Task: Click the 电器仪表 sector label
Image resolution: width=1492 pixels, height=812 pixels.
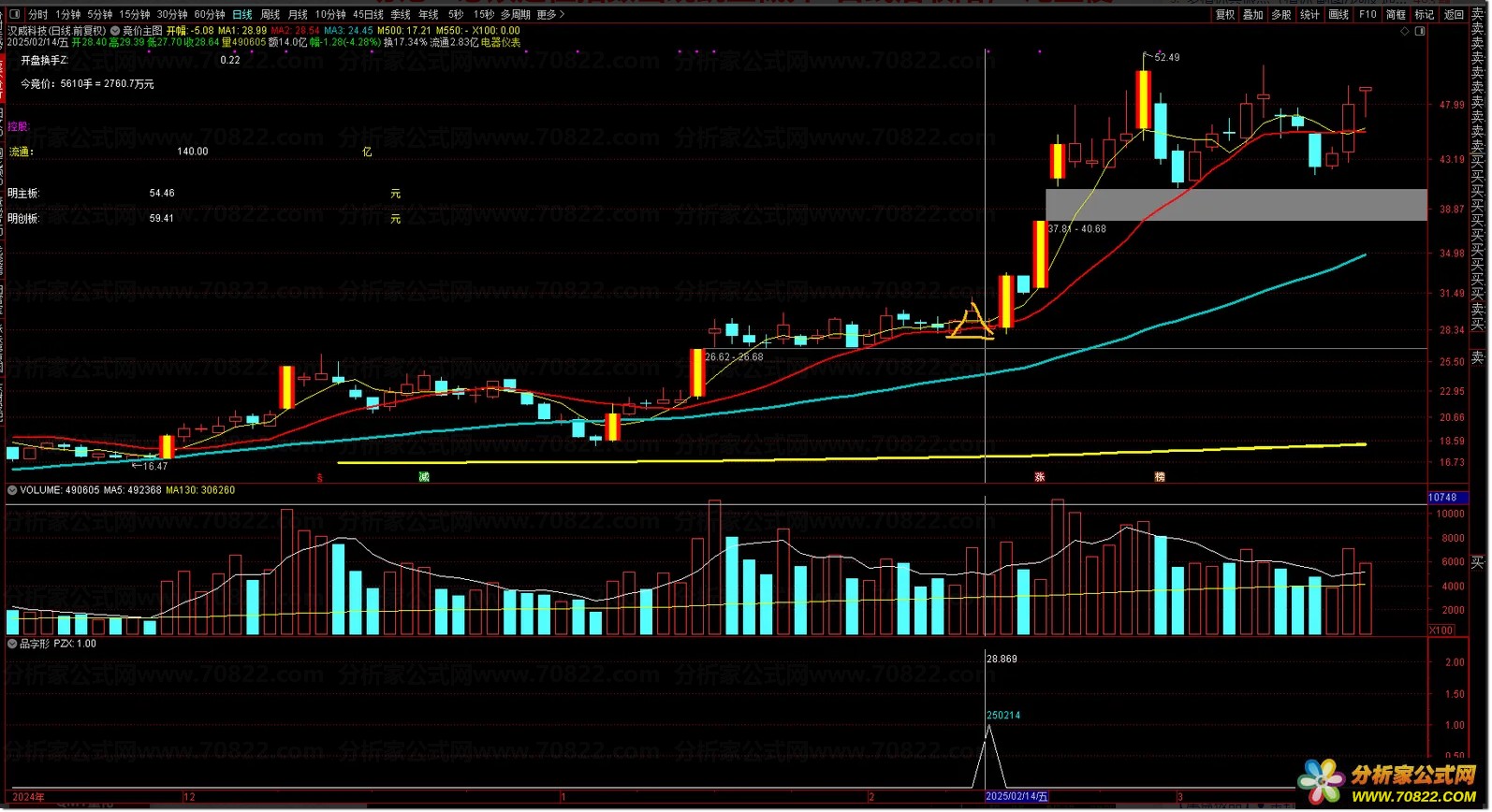Action: click(x=501, y=42)
